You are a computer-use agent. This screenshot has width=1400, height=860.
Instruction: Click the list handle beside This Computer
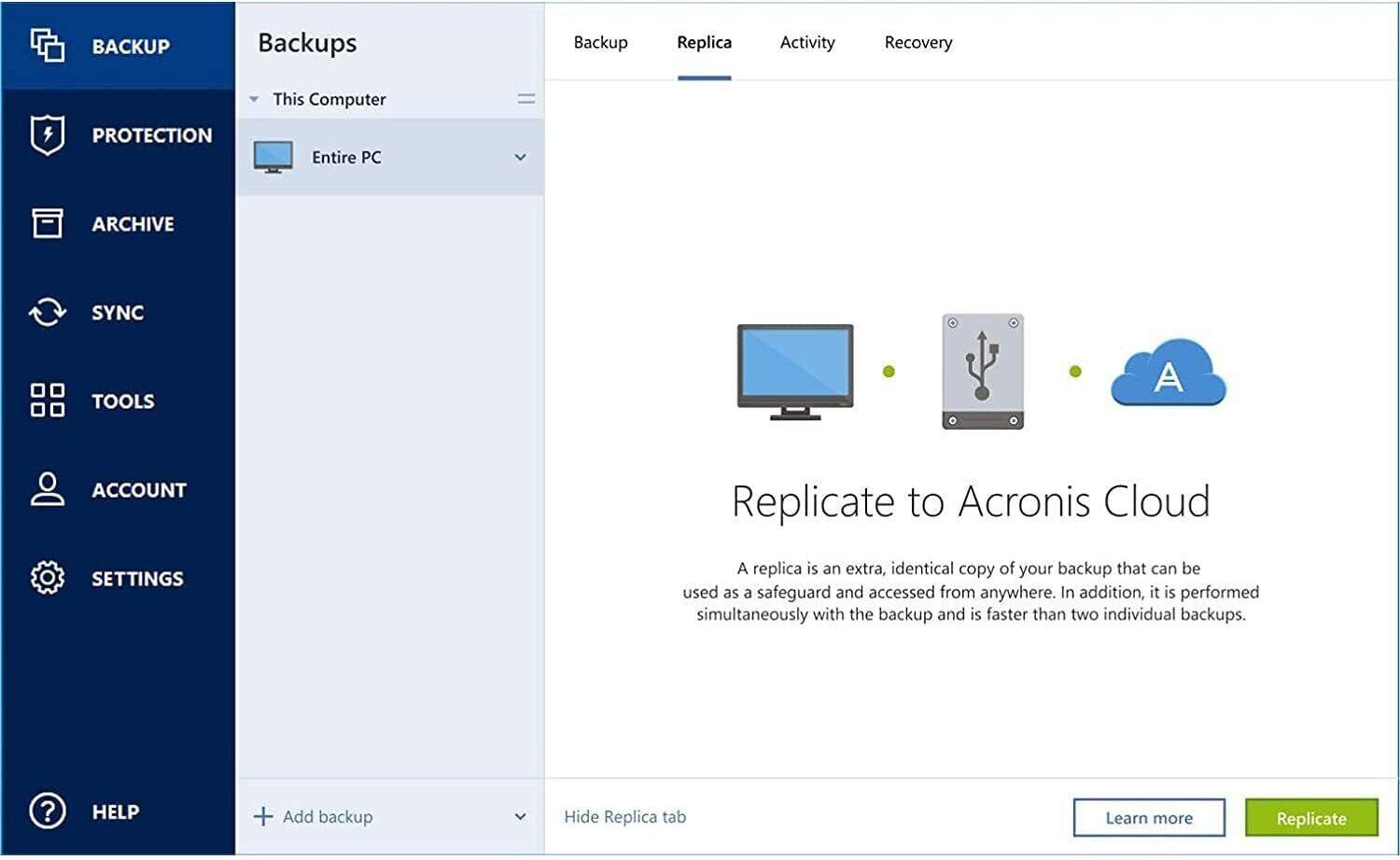point(526,99)
